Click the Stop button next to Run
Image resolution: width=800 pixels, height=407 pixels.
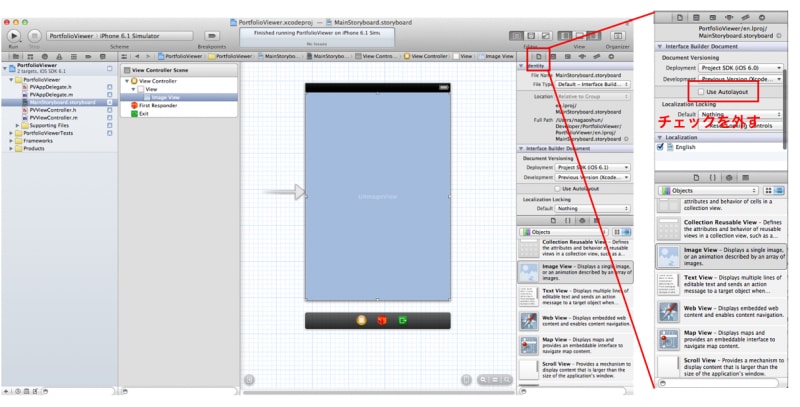coord(36,36)
